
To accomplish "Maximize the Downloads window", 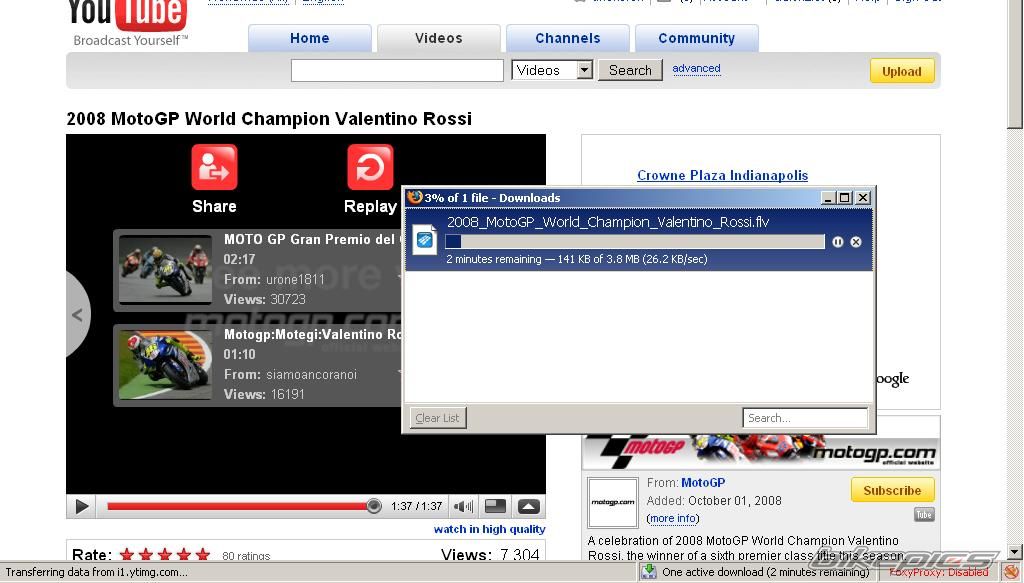I will tap(845, 198).
